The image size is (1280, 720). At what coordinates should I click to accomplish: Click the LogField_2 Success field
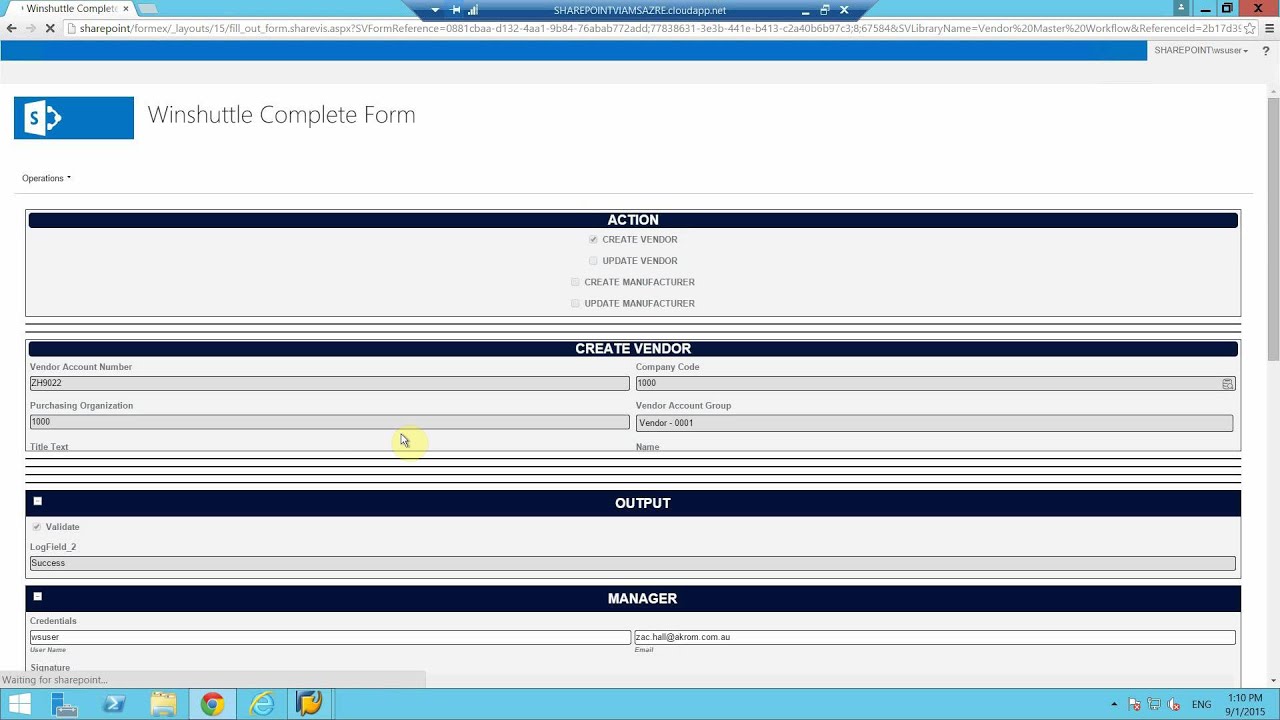click(x=632, y=563)
